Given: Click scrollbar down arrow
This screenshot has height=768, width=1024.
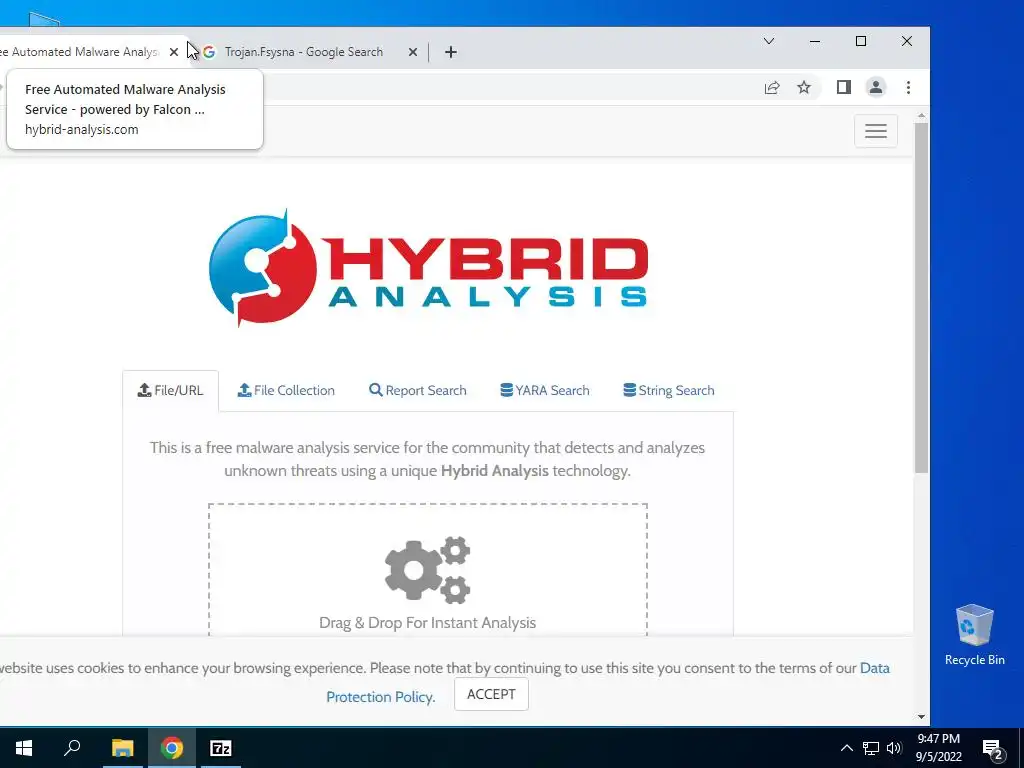Looking at the screenshot, I should coord(921,716).
